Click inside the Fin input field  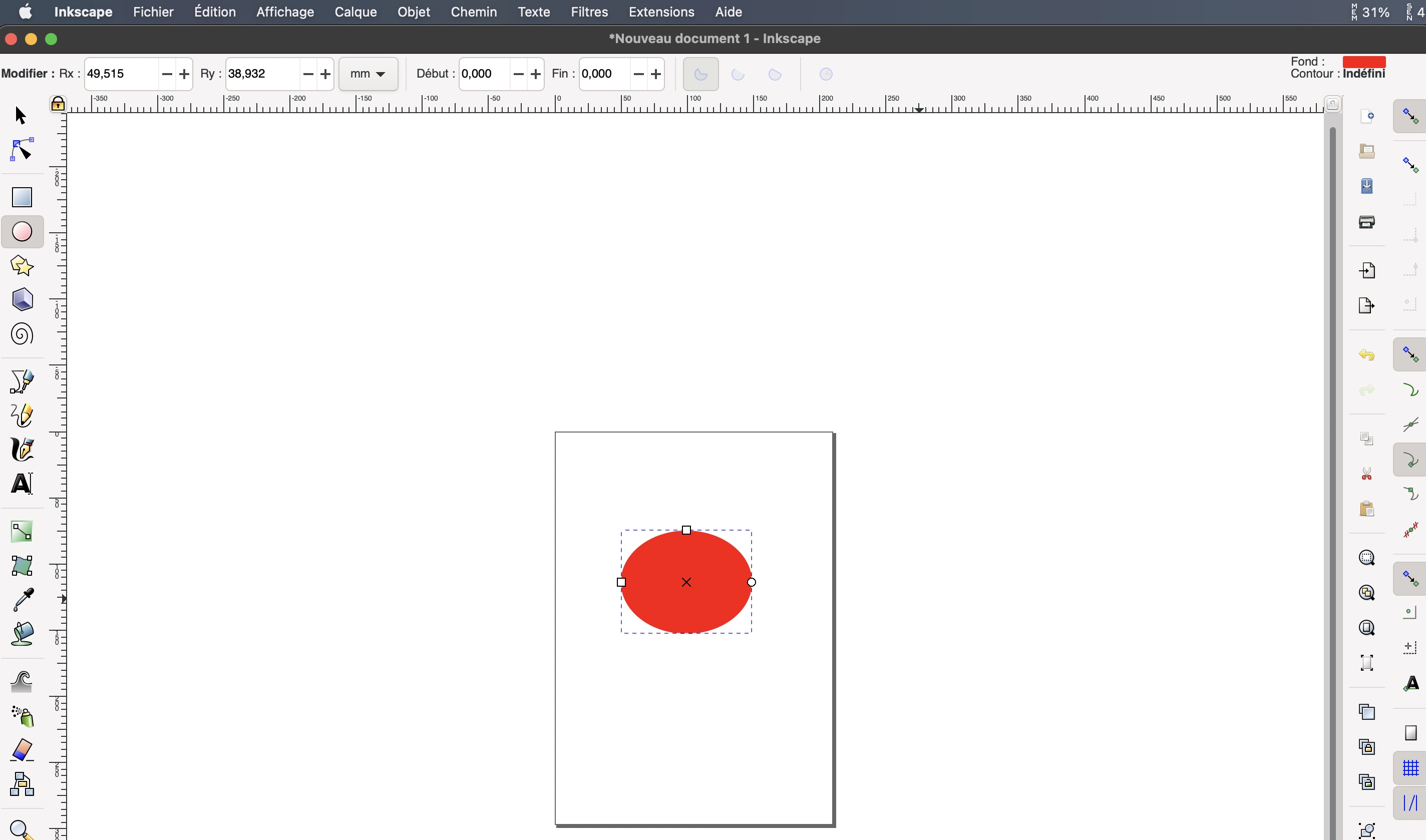pos(604,74)
